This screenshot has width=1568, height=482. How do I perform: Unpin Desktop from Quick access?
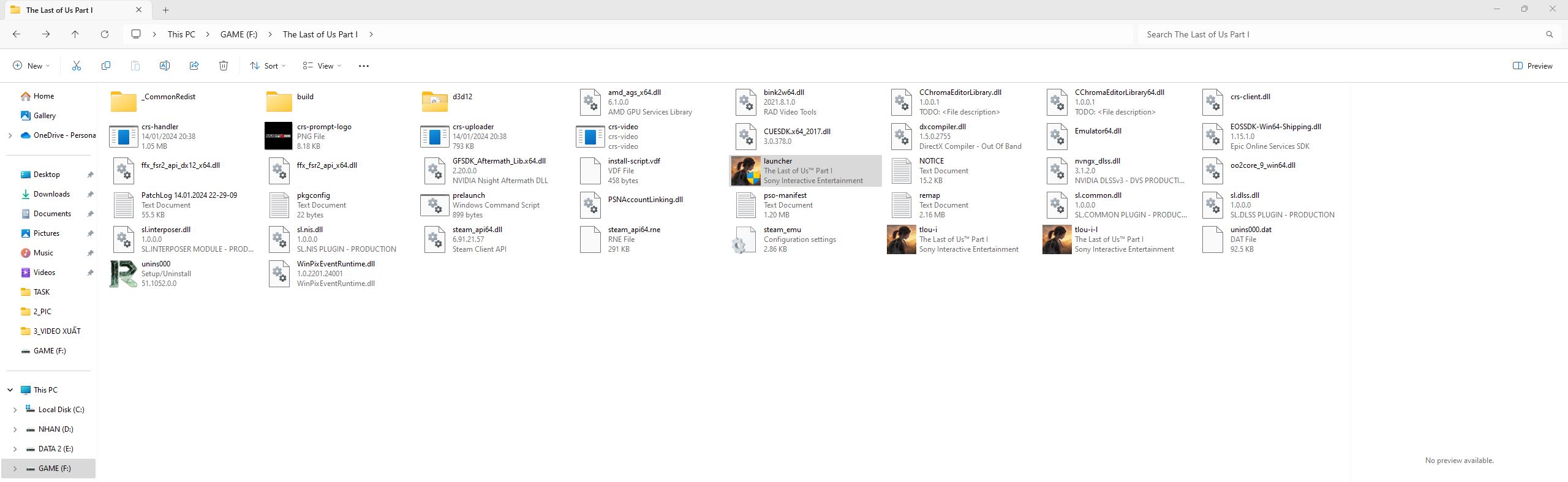point(90,175)
